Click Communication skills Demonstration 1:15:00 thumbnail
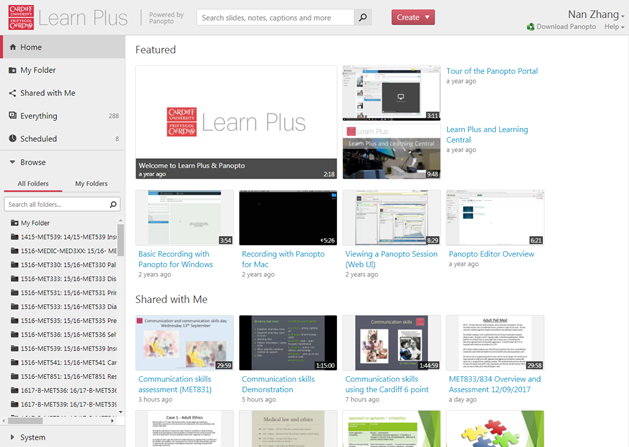 [288, 343]
